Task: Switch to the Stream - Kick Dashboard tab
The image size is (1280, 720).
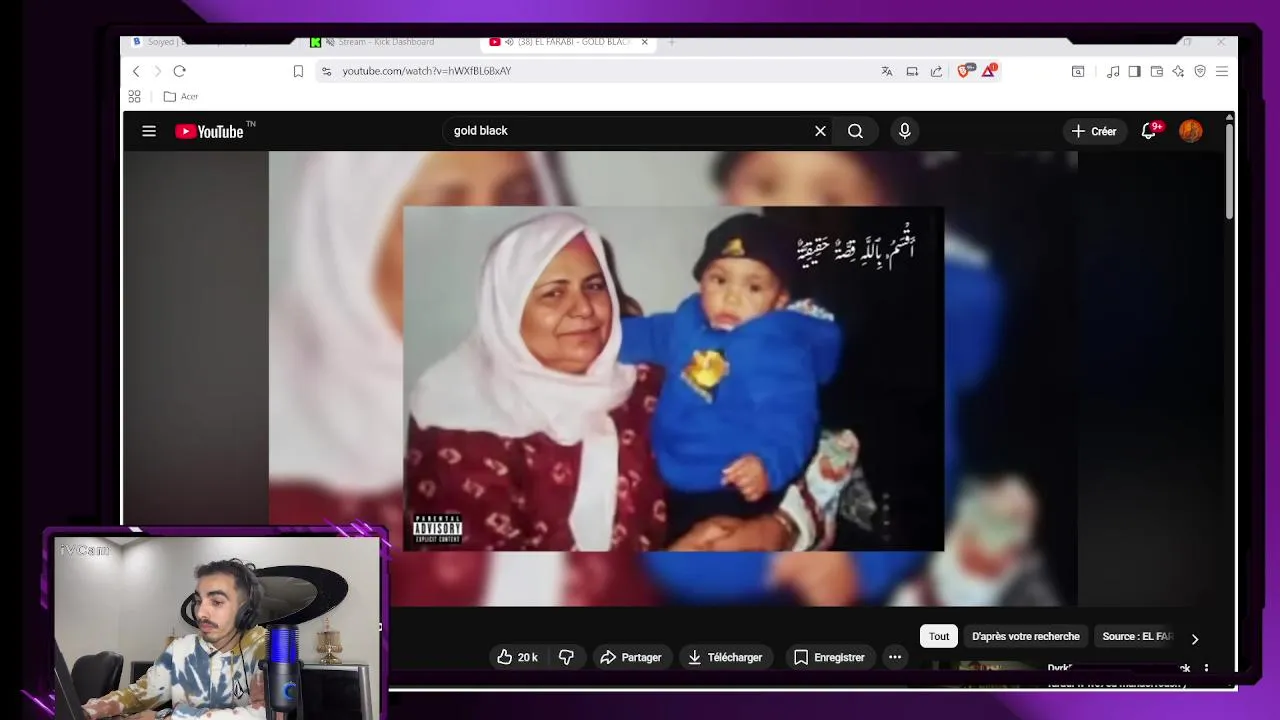Action: click(385, 42)
